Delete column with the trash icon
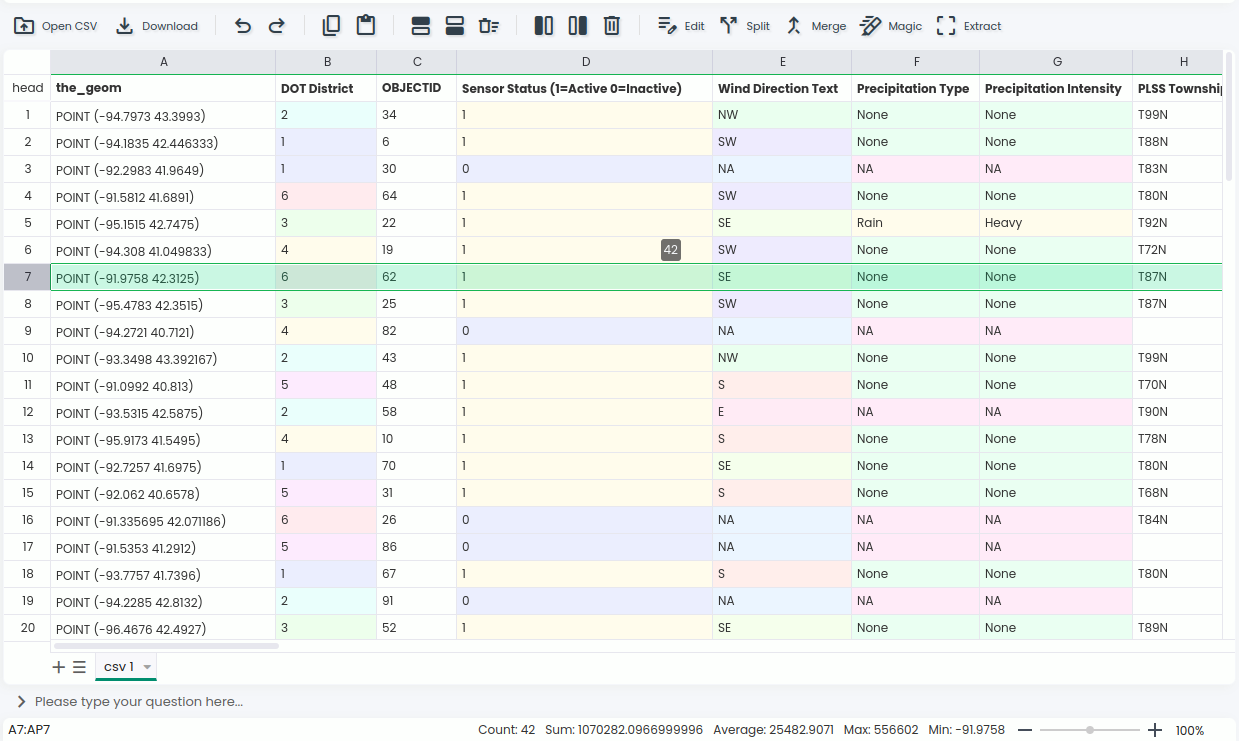The height and width of the screenshot is (741, 1239). (611, 26)
